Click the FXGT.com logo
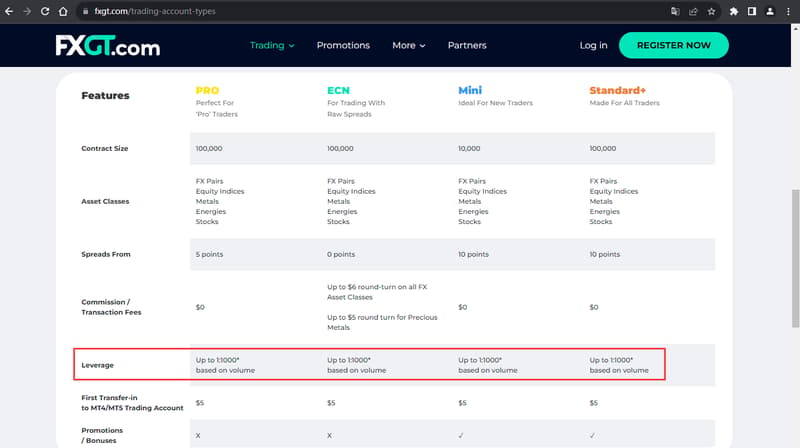 [x=108, y=45]
